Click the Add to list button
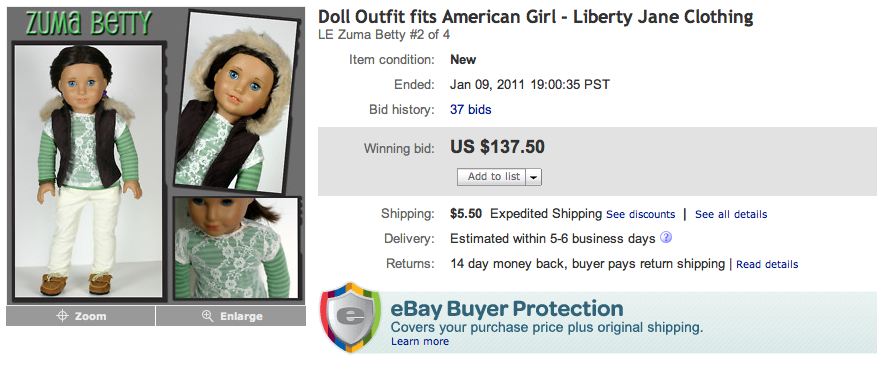Viewport: 887px width, 367px height. [x=492, y=177]
